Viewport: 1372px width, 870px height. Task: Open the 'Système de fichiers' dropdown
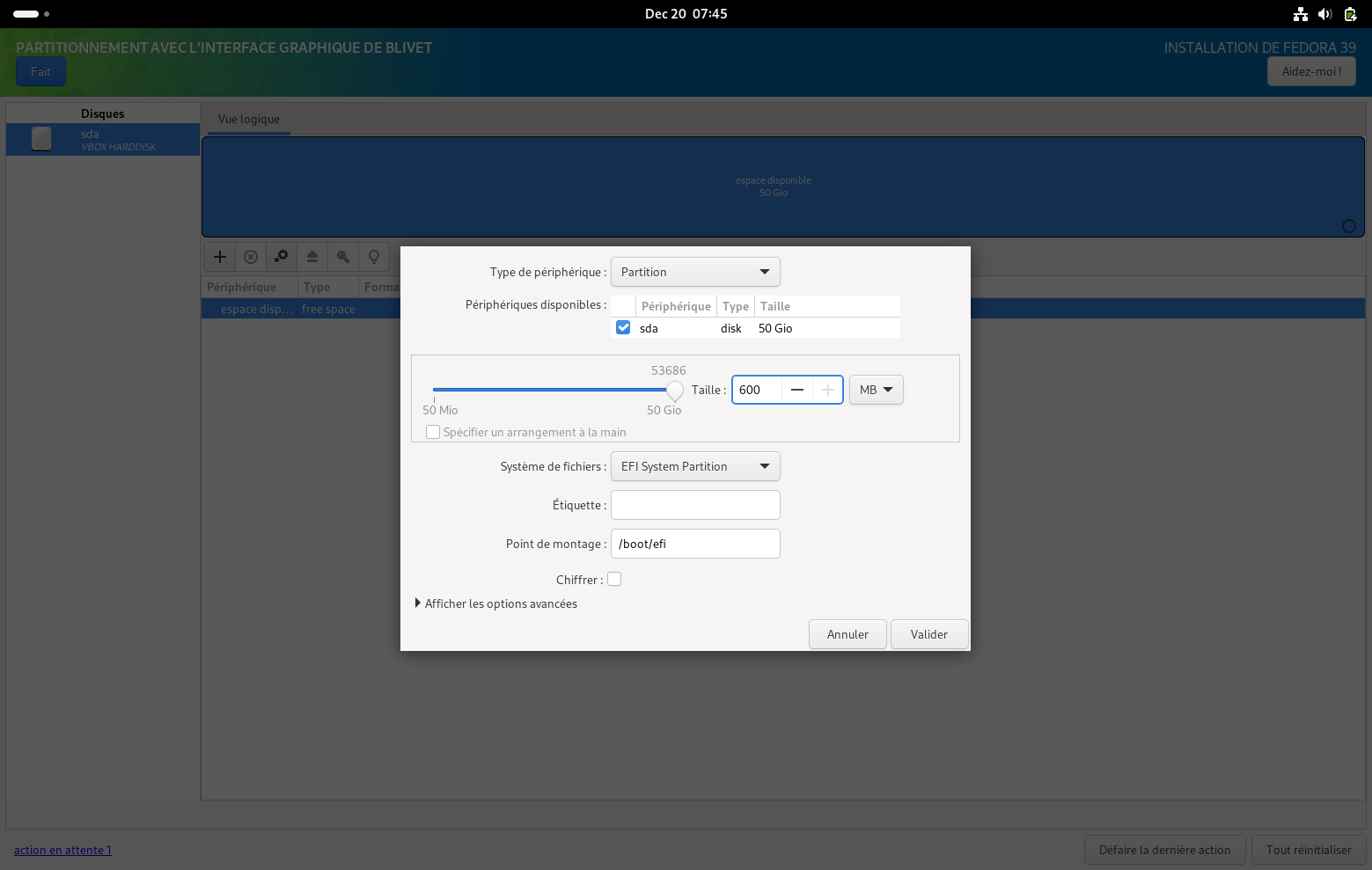point(695,466)
